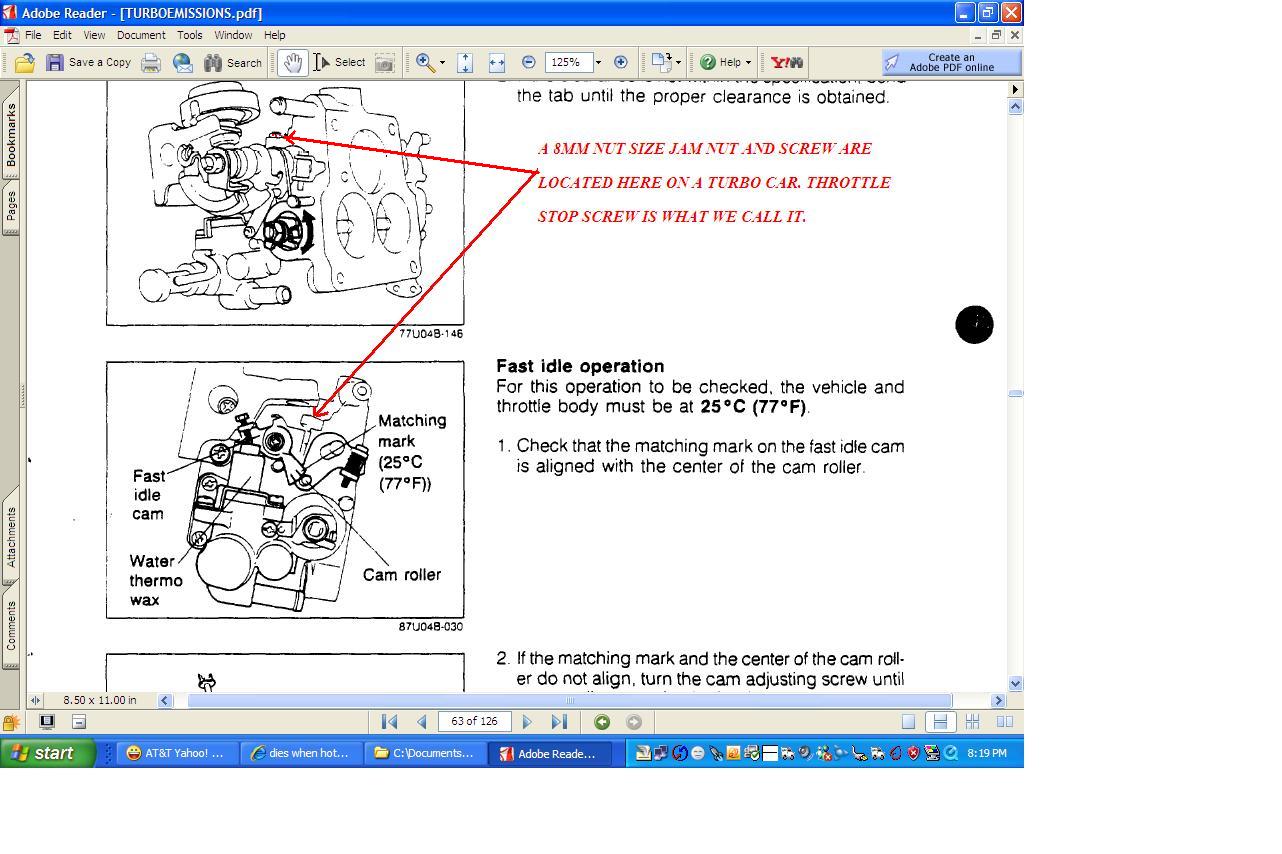Open the Help dropdown in toolbar

tap(726, 62)
